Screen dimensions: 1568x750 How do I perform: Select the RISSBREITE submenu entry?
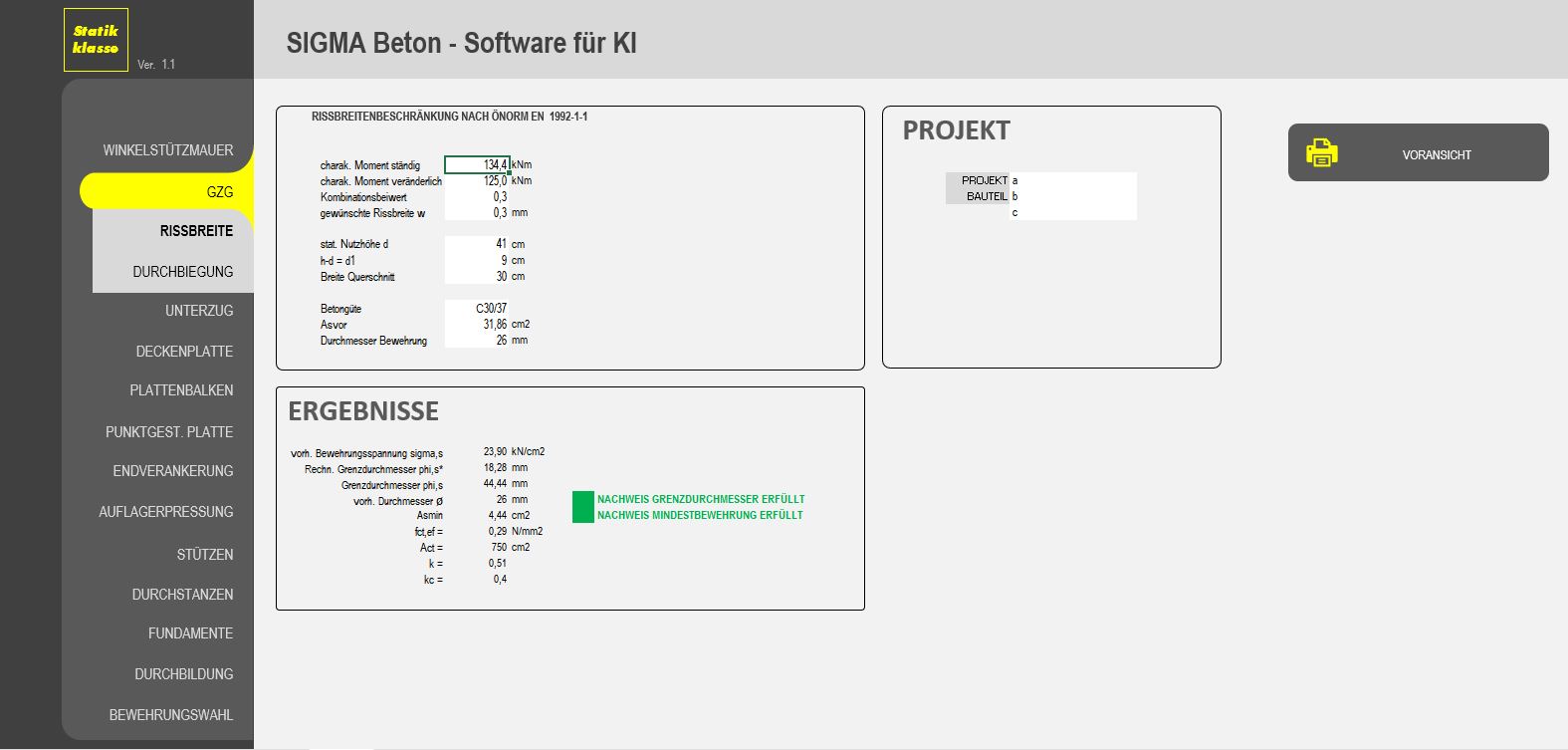[196, 231]
